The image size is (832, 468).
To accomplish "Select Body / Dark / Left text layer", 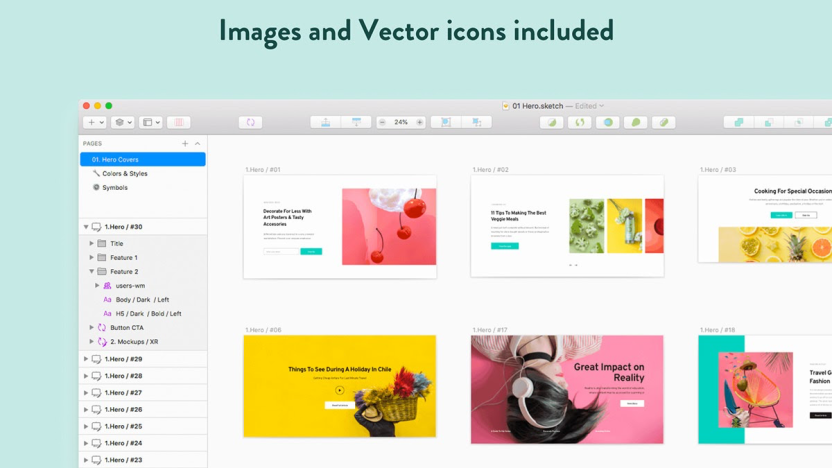I will pos(143,300).
